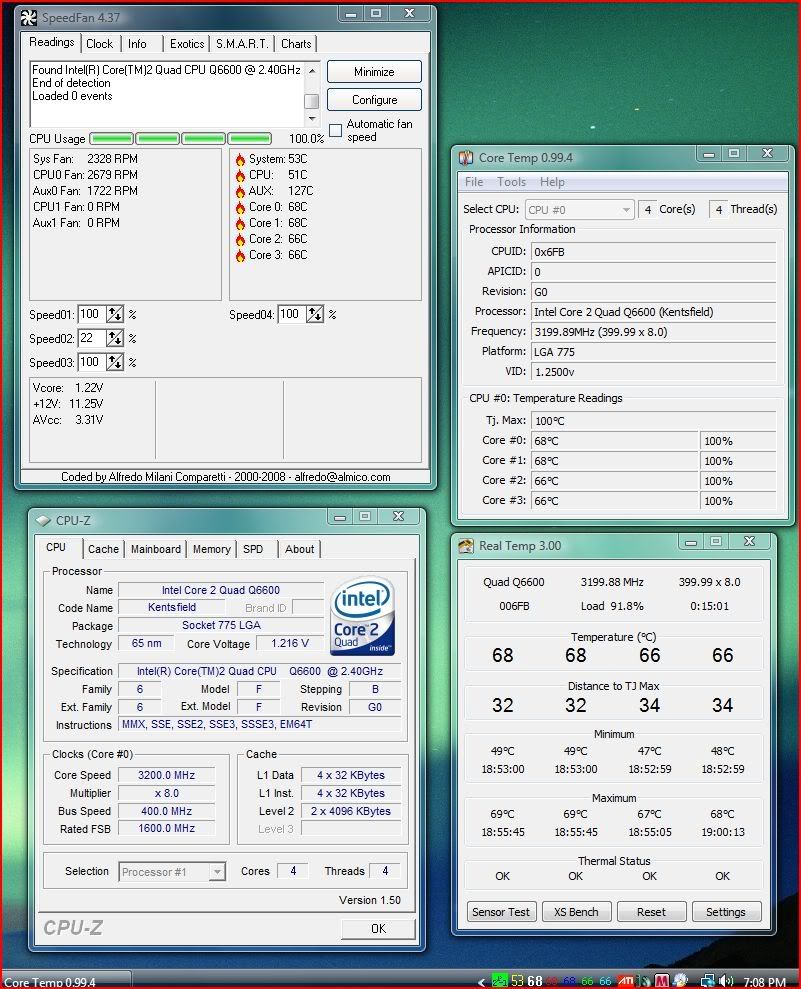Open the Help menu in Core Temp
The height and width of the screenshot is (989, 801).
552,182
